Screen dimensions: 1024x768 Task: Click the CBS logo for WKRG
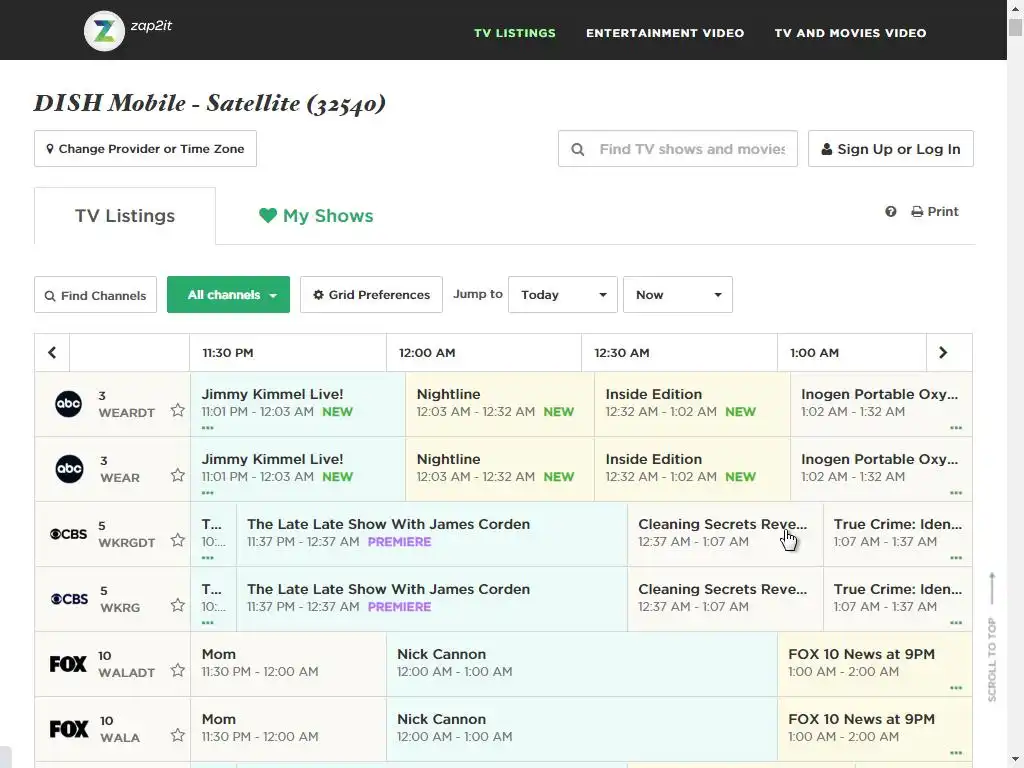69,599
